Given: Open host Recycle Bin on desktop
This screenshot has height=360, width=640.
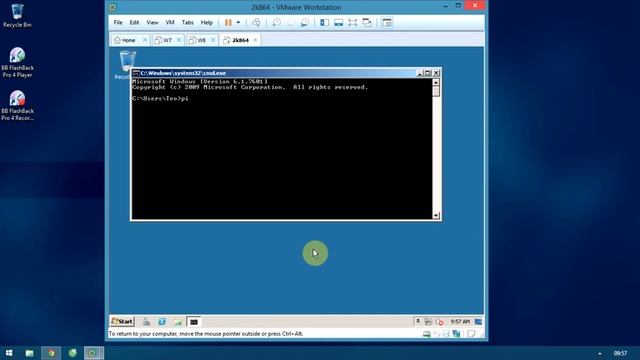Looking at the screenshot, I should 17,16.
